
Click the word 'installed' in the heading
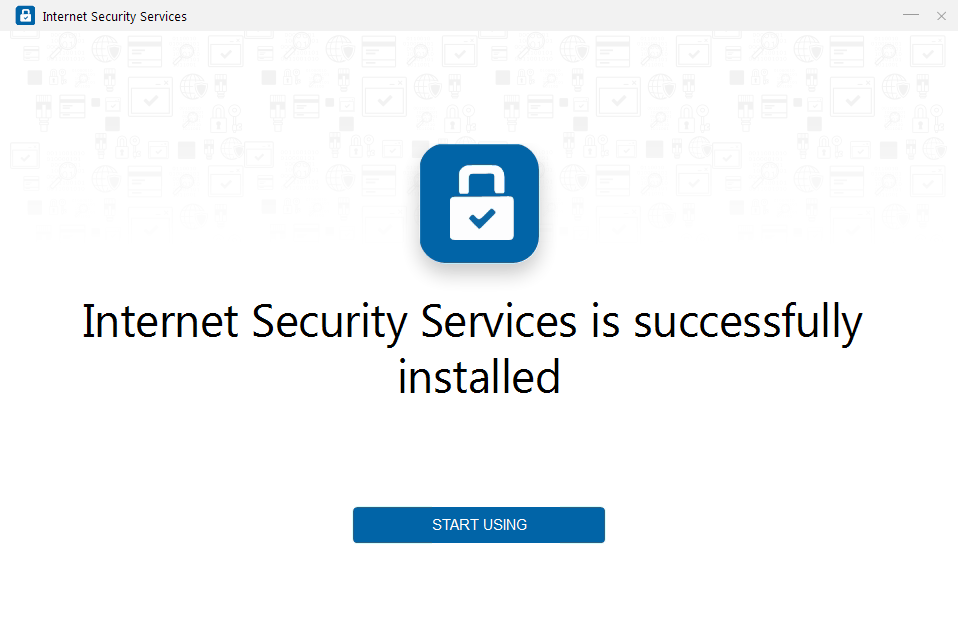(x=479, y=377)
